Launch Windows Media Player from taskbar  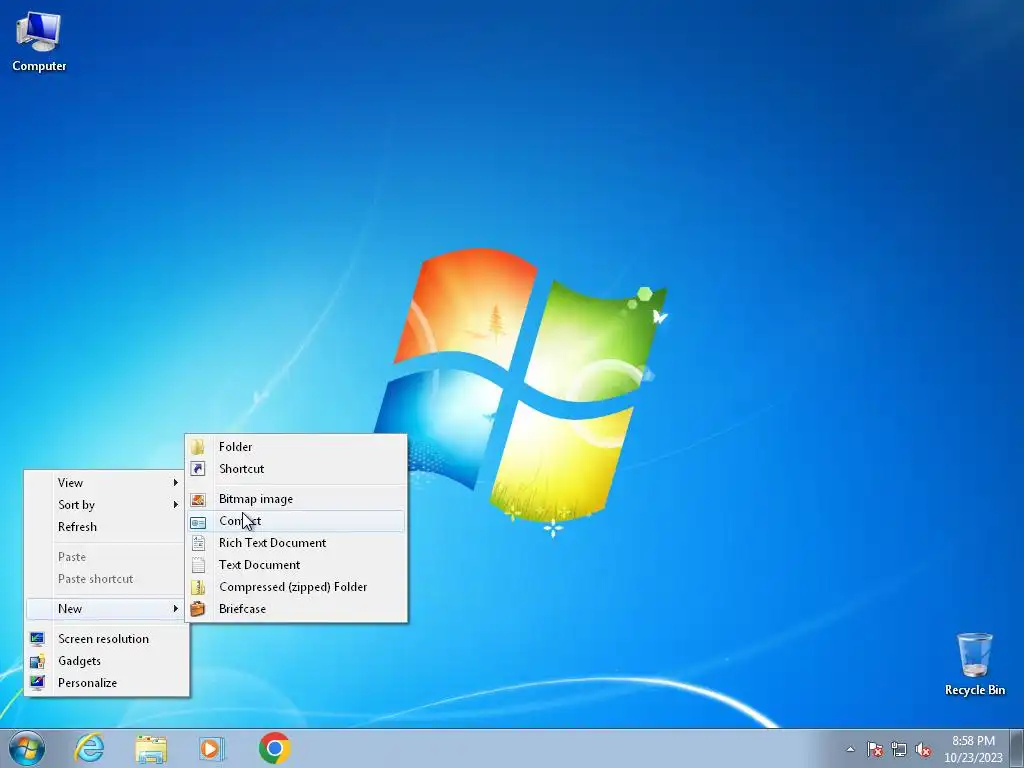212,748
